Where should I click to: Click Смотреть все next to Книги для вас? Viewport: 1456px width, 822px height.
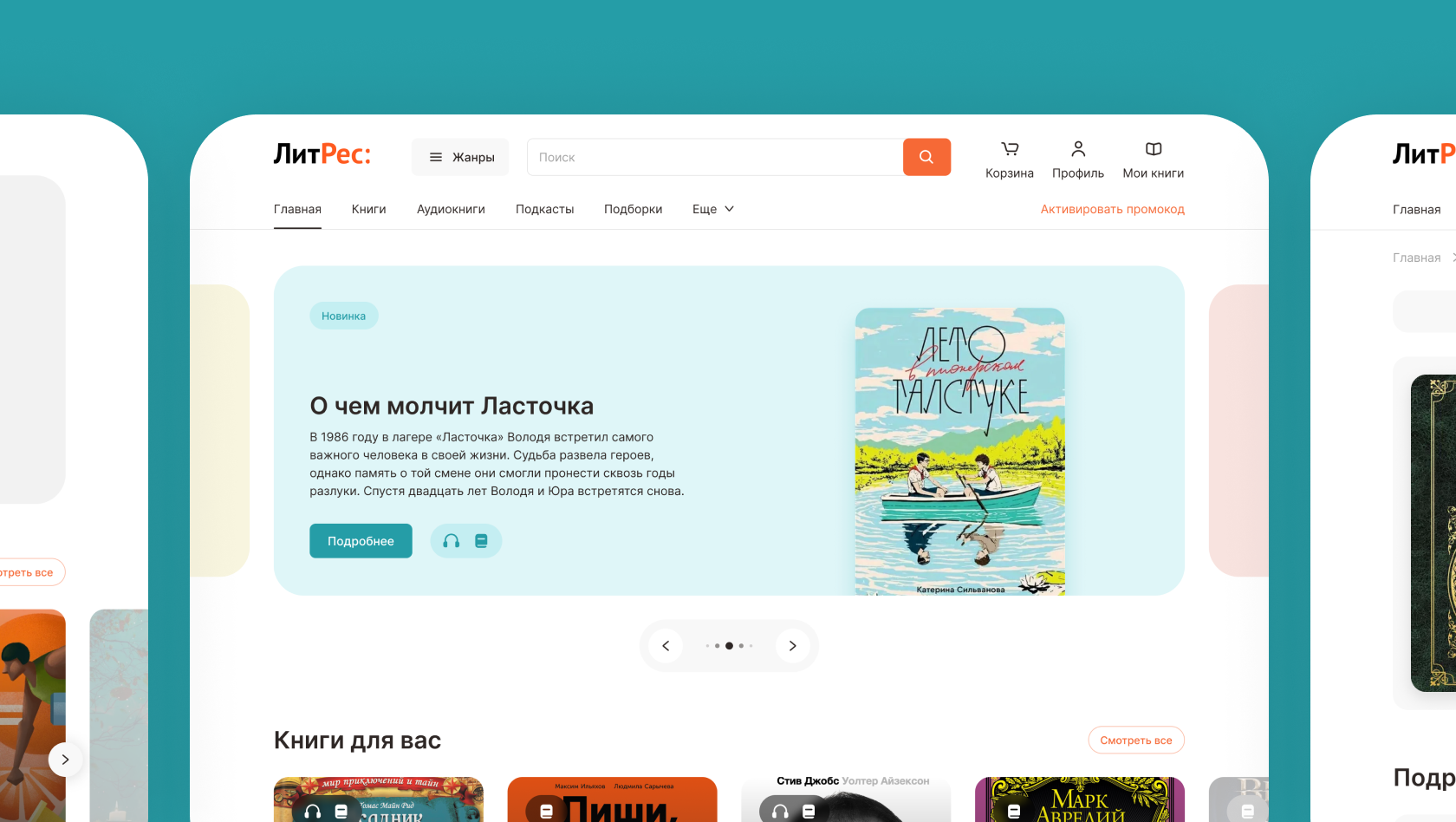pos(1136,740)
